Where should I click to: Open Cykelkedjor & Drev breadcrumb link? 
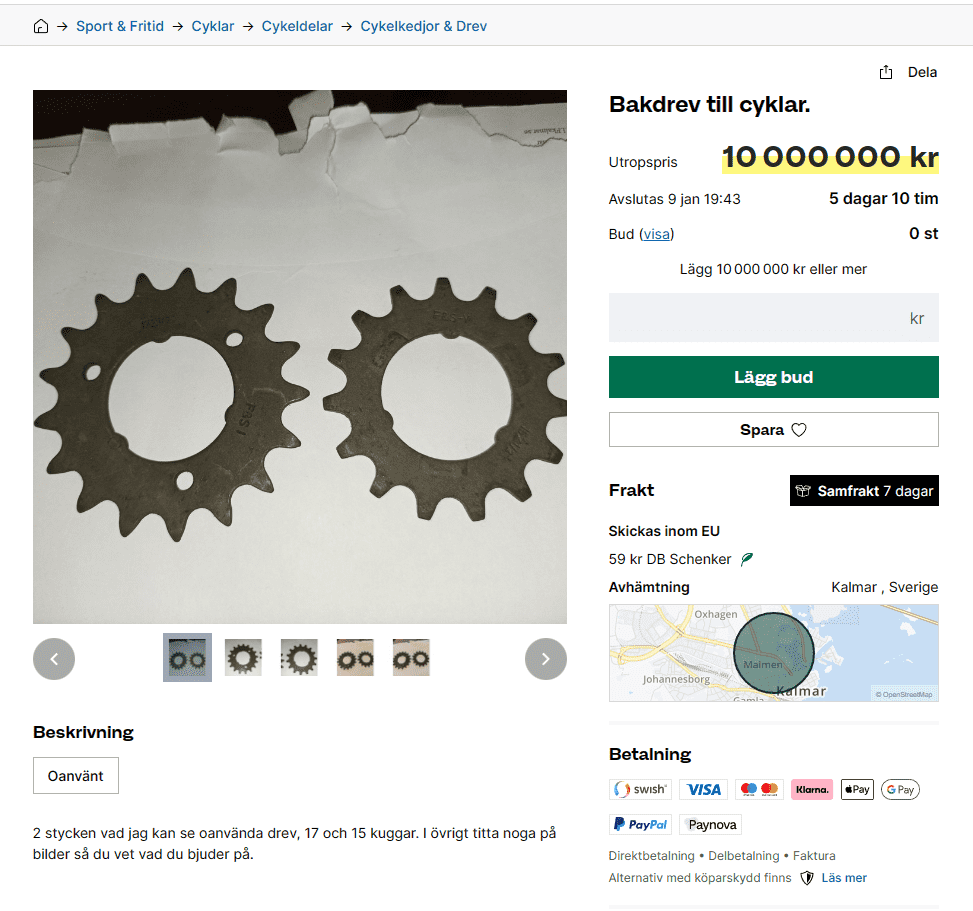coord(423,26)
